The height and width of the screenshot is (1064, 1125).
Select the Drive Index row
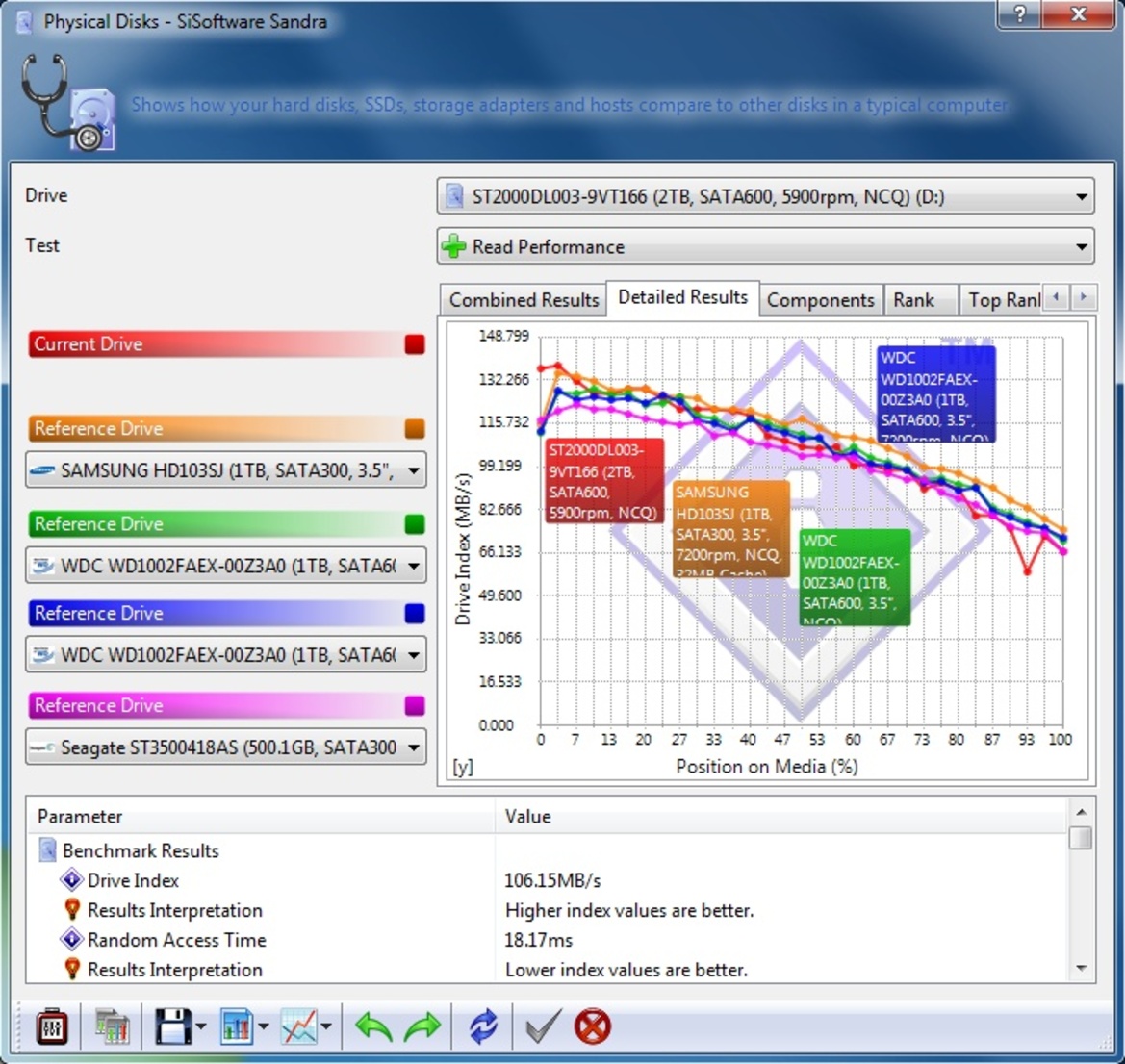click(x=549, y=880)
